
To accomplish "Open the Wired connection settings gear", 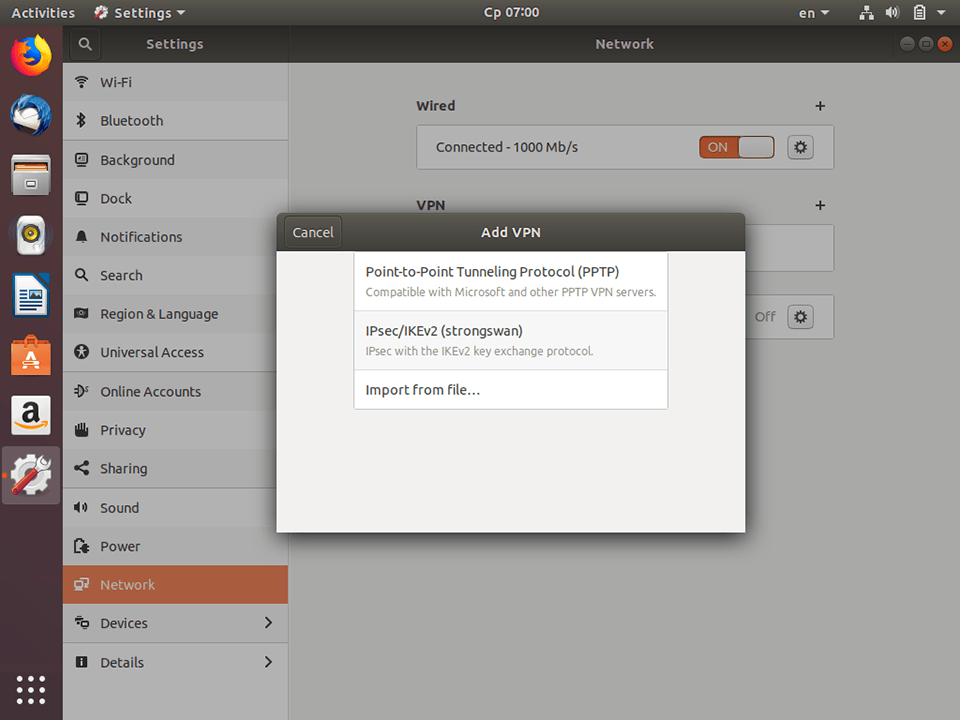I will [799, 147].
